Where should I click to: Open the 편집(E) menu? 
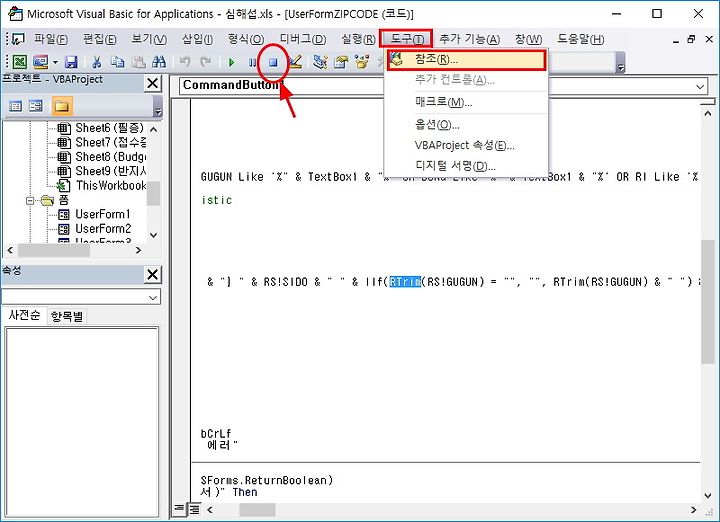[x=99, y=39]
